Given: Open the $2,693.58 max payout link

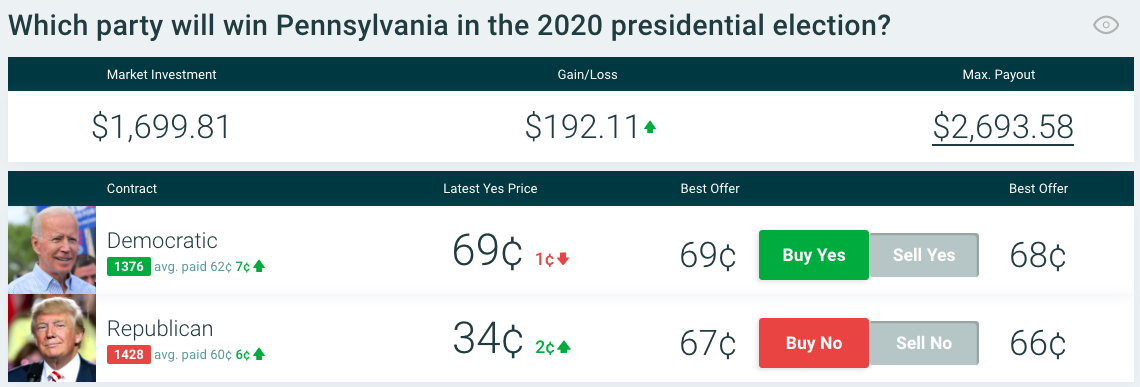Looking at the screenshot, I should (x=1003, y=127).
